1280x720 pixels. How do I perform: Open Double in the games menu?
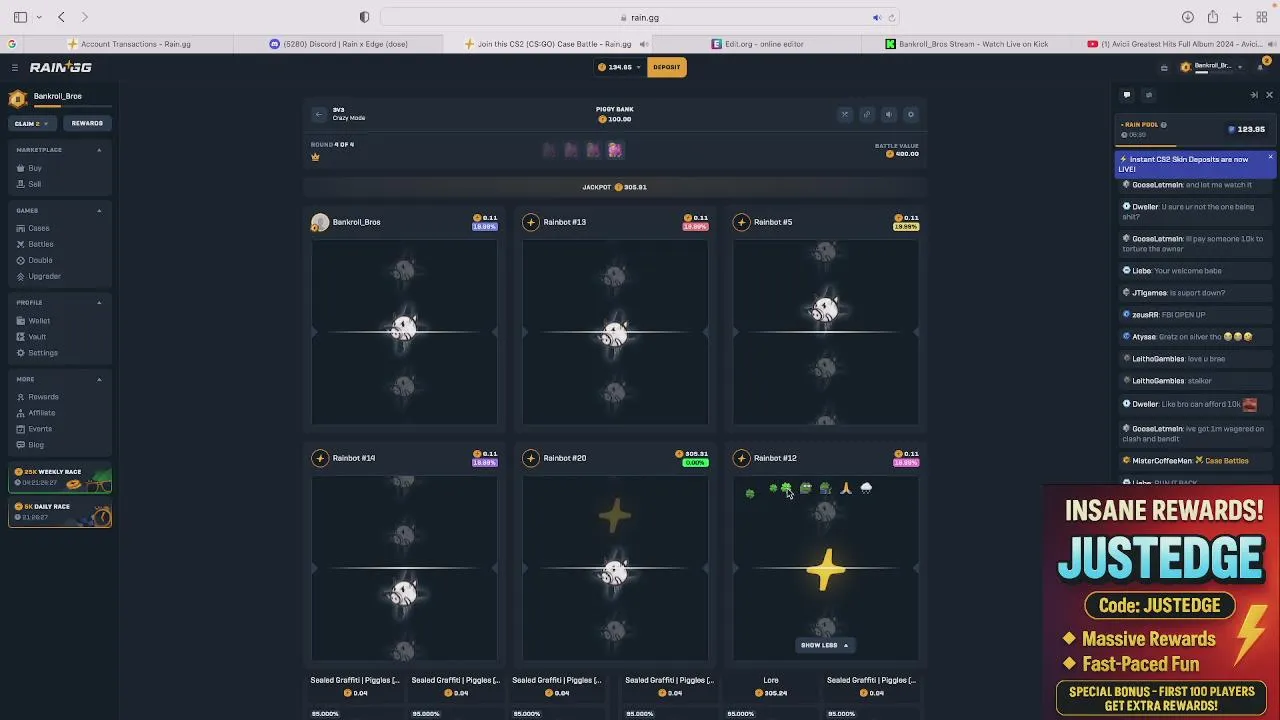(34, 260)
